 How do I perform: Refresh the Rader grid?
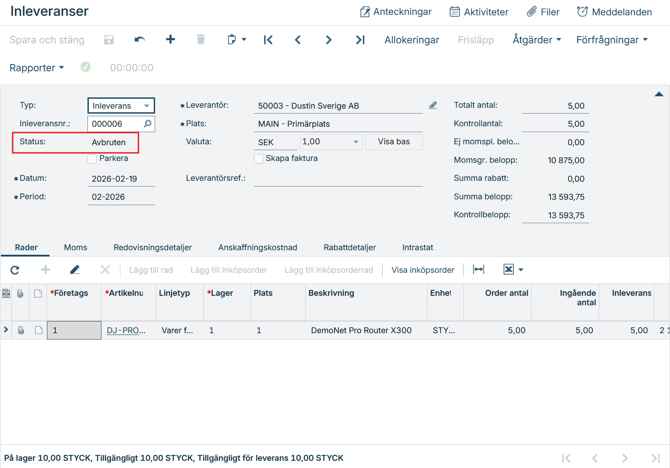coord(15,270)
